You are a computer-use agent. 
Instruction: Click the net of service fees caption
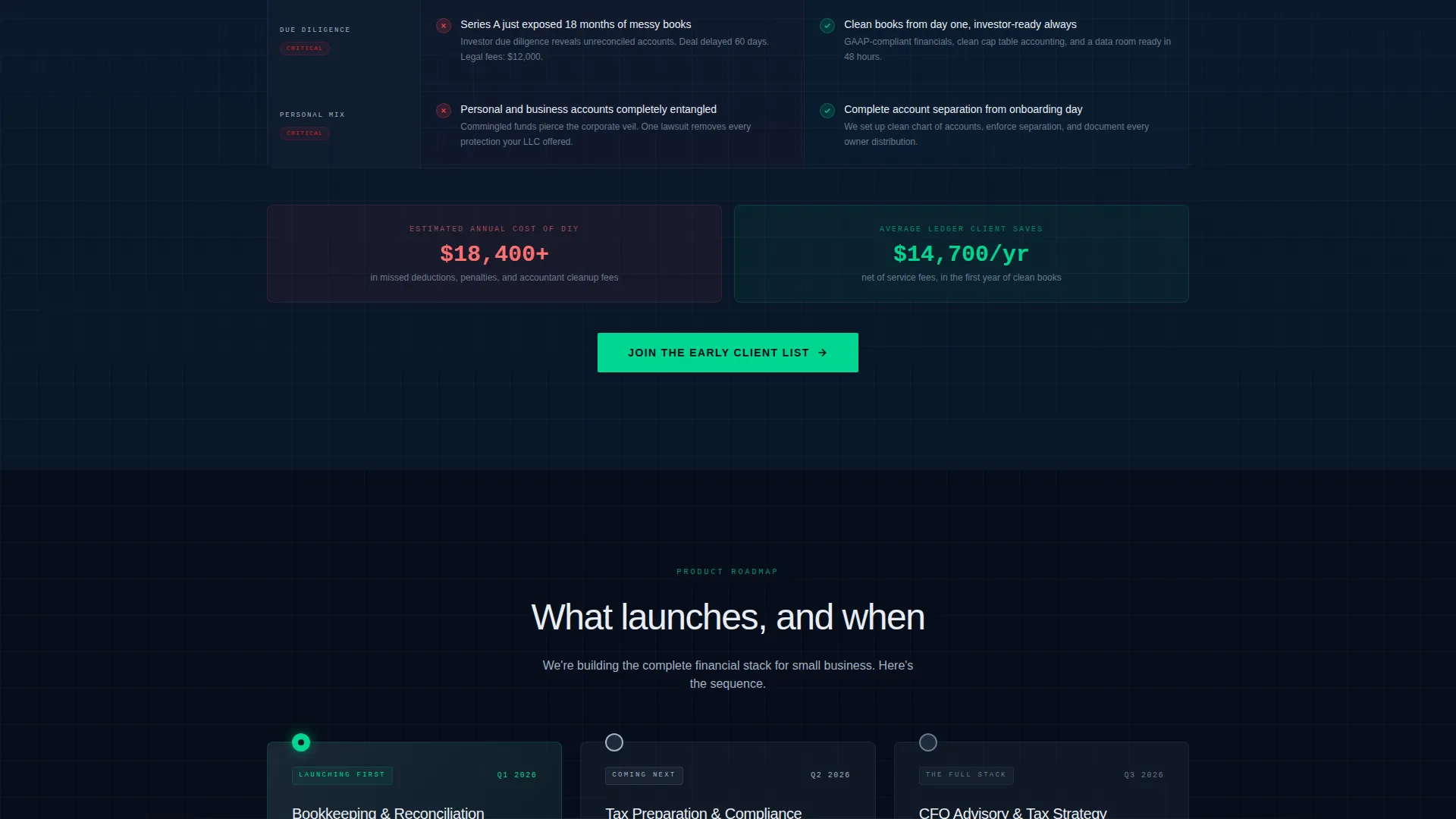pos(961,278)
